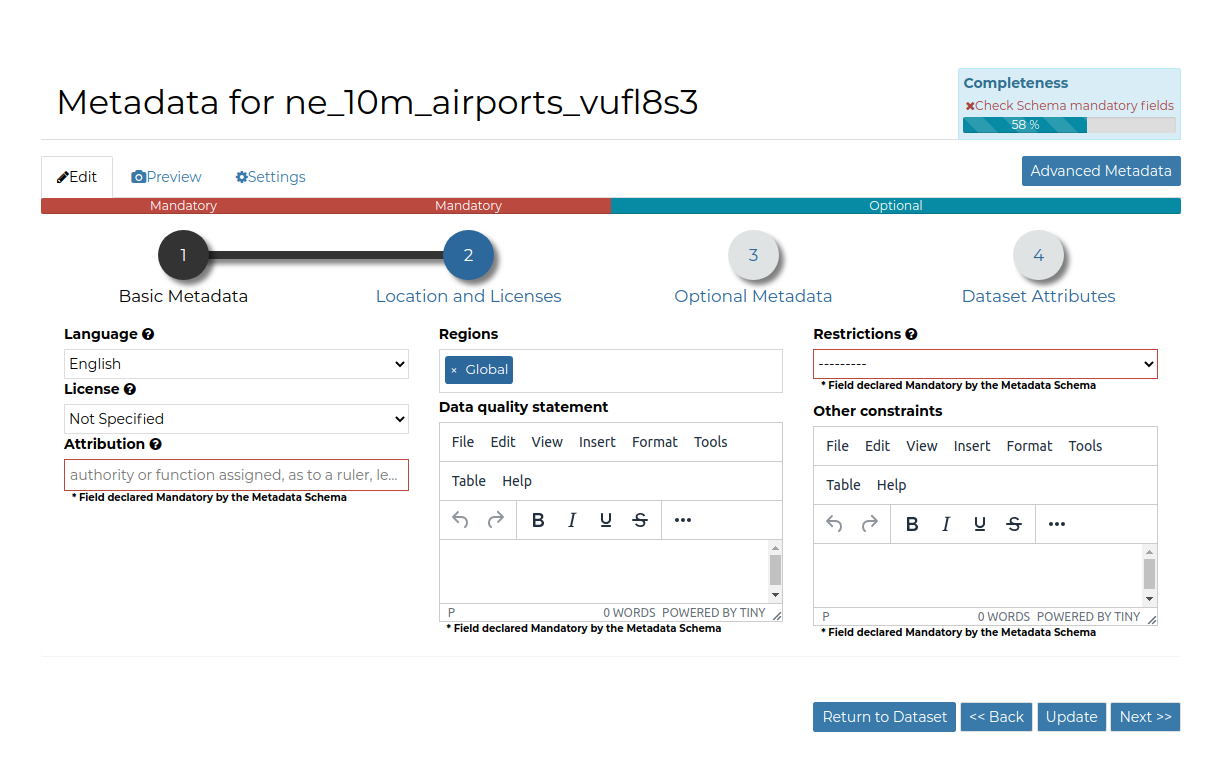This screenshot has width=1217, height=765.
Task: Click the Update button
Action: tap(1071, 716)
